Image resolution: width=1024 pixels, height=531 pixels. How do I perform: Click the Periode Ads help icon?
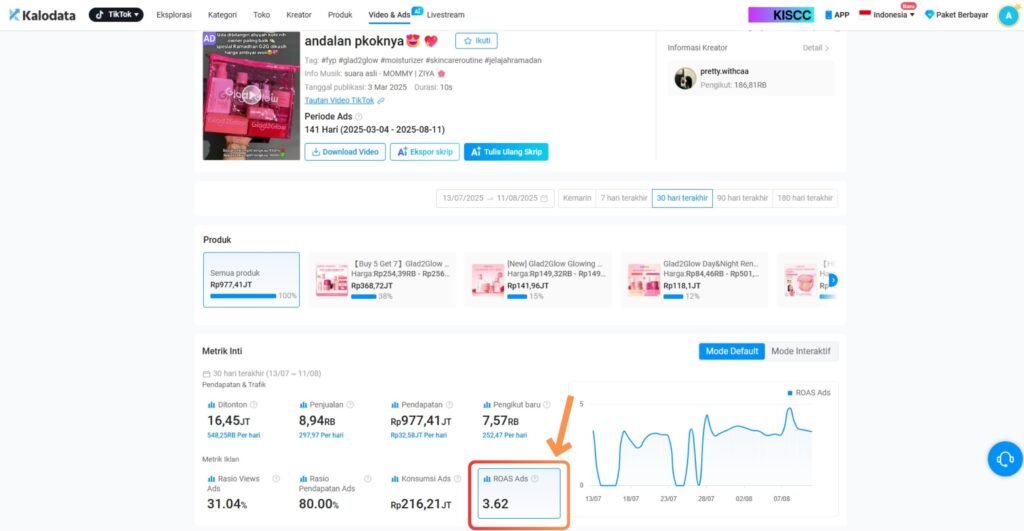(359, 116)
